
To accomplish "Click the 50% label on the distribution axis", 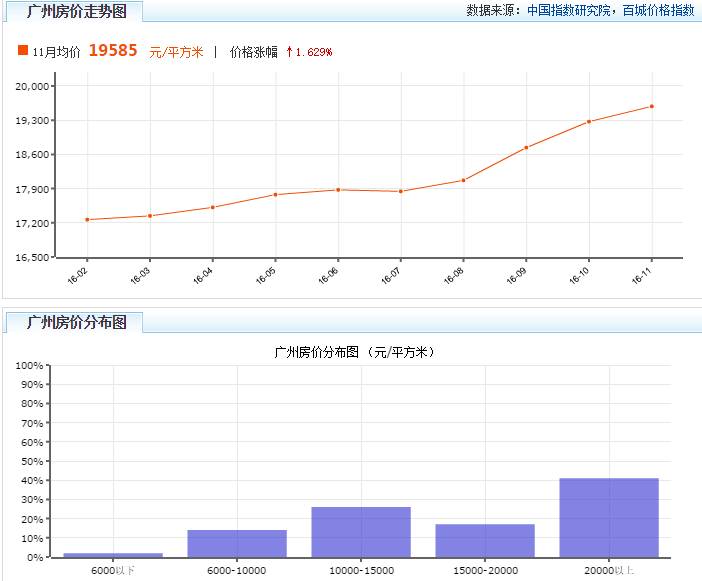I will pos(32,461).
